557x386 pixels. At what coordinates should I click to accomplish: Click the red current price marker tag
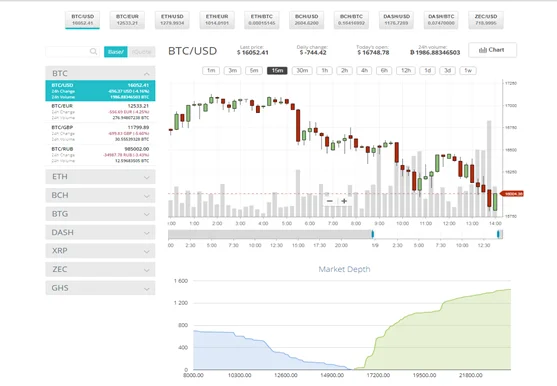tap(512, 194)
